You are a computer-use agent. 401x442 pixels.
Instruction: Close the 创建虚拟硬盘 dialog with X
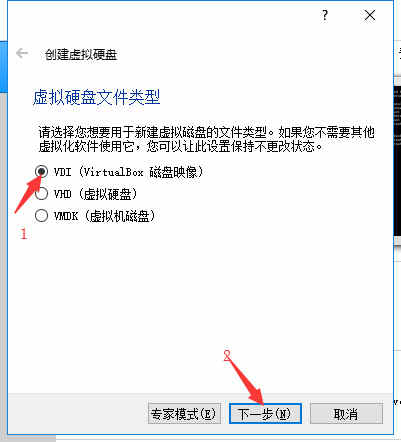pos(370,15)
